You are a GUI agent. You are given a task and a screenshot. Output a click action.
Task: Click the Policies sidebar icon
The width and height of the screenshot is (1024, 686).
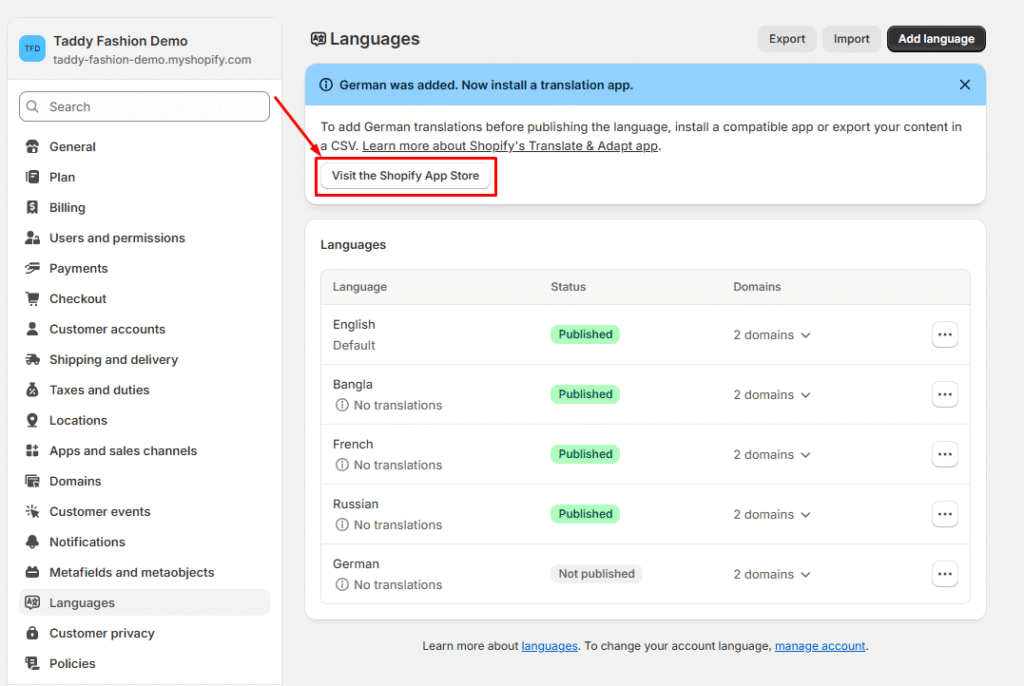[x=32, y=663]
